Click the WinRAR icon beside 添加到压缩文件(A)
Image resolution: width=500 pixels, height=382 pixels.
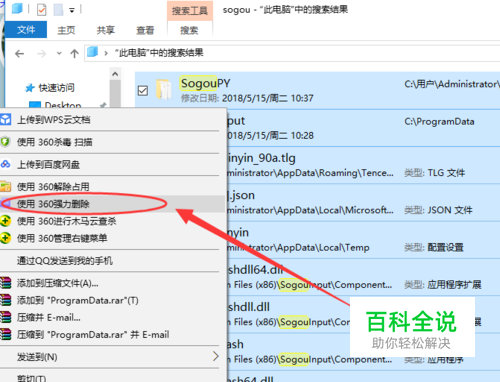[5, 283]
